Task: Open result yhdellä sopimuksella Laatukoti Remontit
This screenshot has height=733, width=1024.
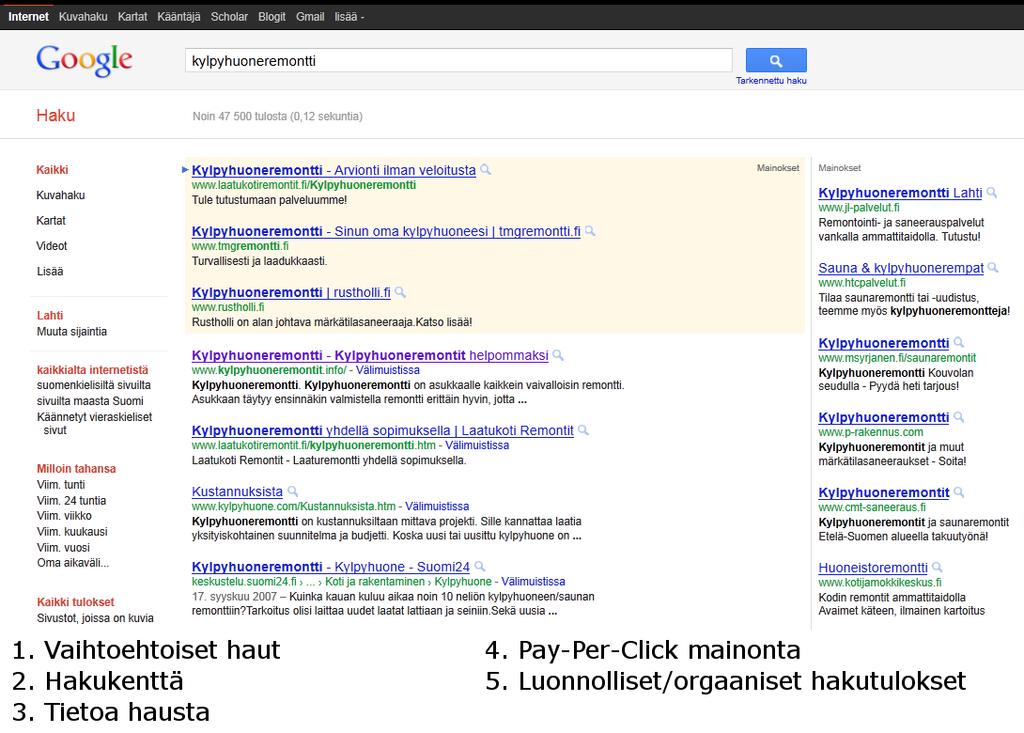Action: click(x=383, y=431)
